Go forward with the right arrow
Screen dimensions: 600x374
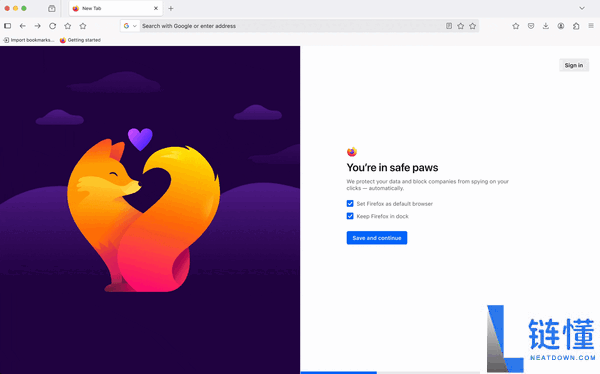click(x=38, y=26)
